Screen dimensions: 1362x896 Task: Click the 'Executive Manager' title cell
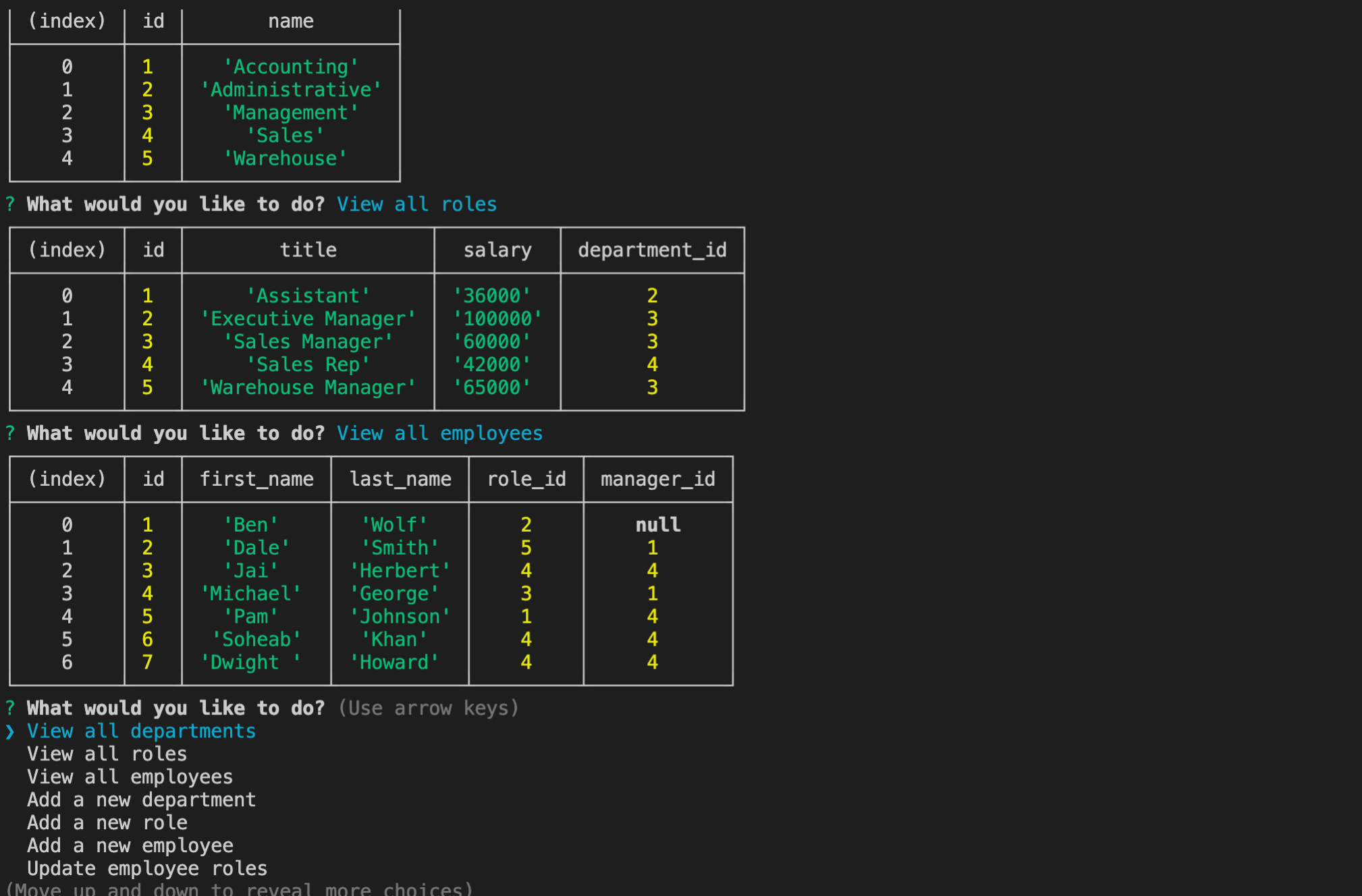(x=308, y=318)
